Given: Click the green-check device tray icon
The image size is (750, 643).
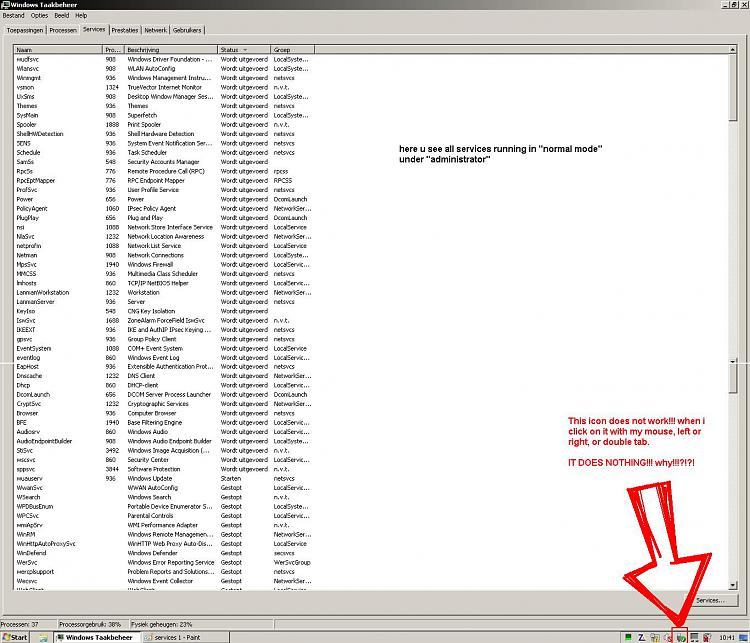Looking at the screenshot, I should pos(681,637).
